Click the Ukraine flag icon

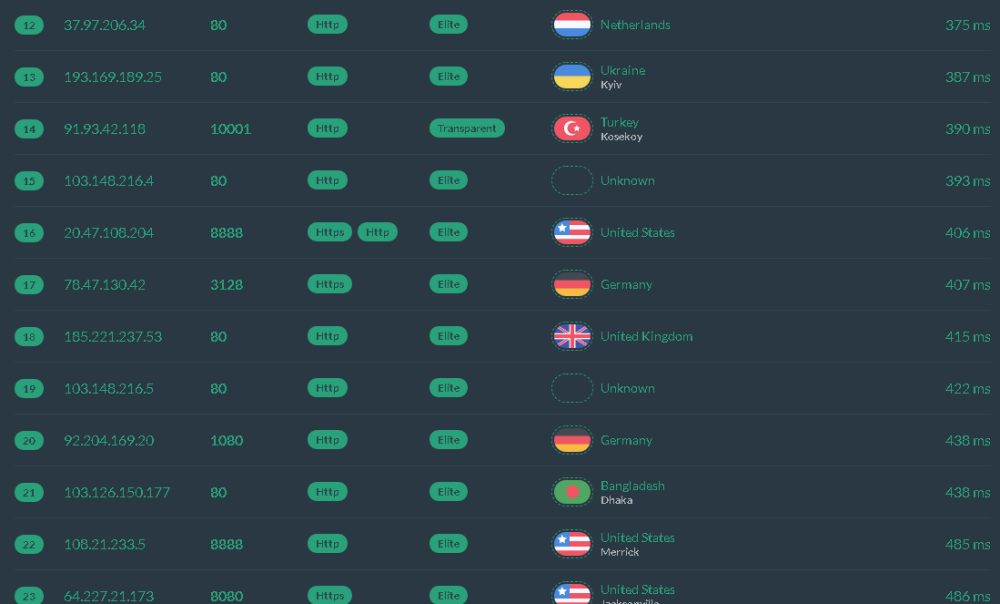[x=572, y=77]
